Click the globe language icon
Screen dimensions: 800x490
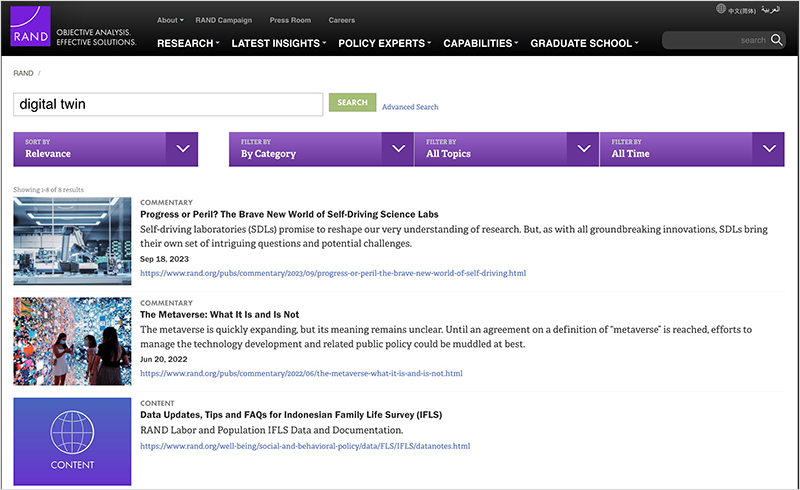point(720,9)
